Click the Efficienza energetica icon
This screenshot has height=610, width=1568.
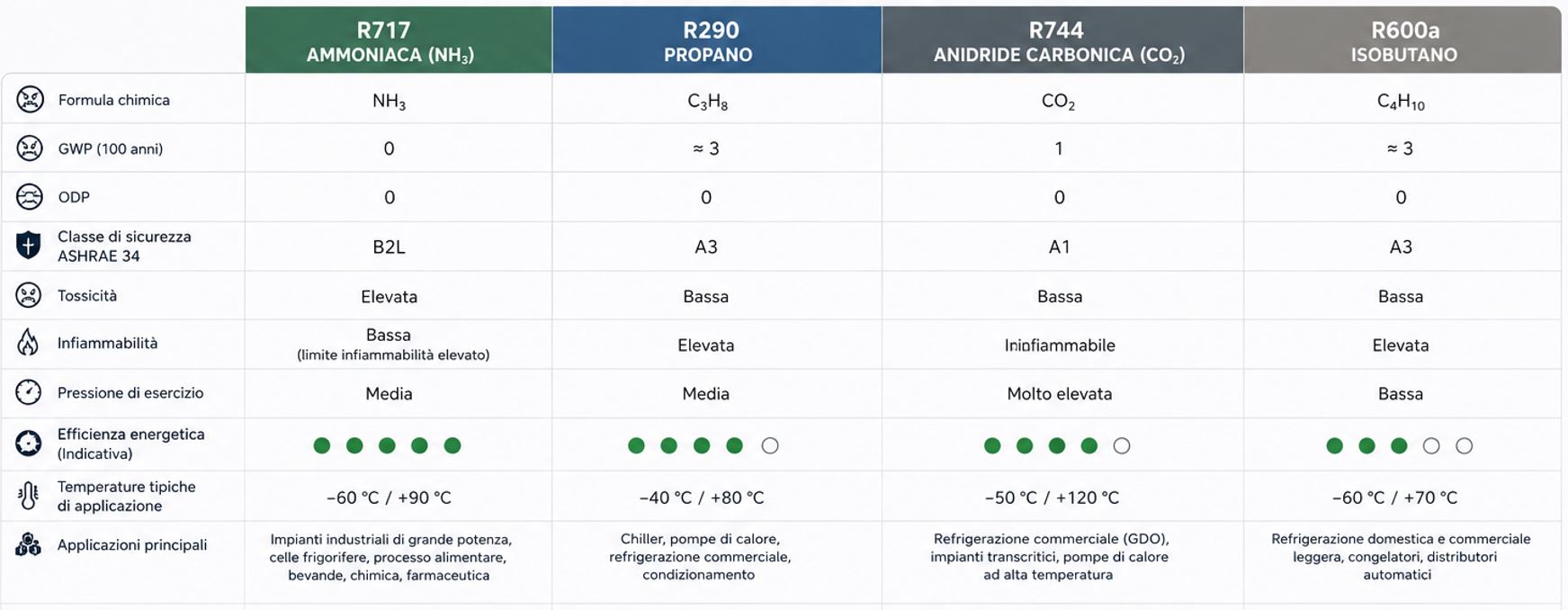point(29,443)
